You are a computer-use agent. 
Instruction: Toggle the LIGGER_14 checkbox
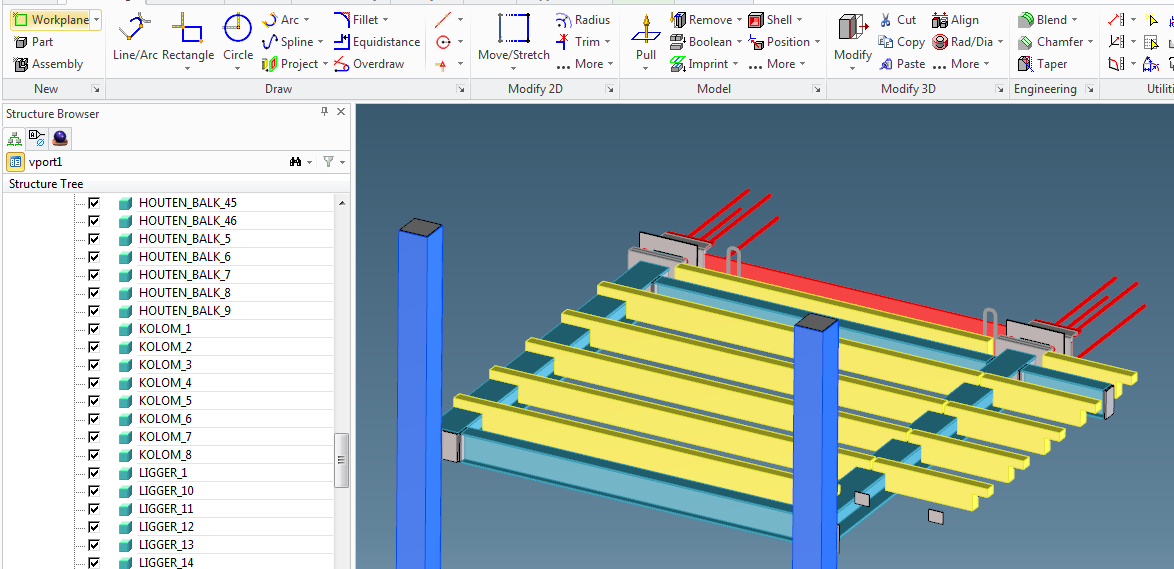click(94, 562)
